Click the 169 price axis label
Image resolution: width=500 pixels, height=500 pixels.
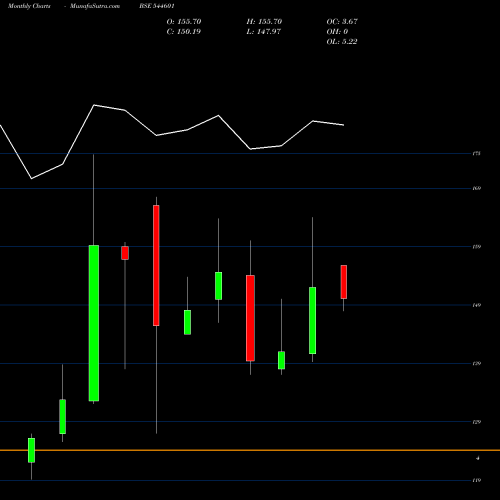(x=476, y=188)
